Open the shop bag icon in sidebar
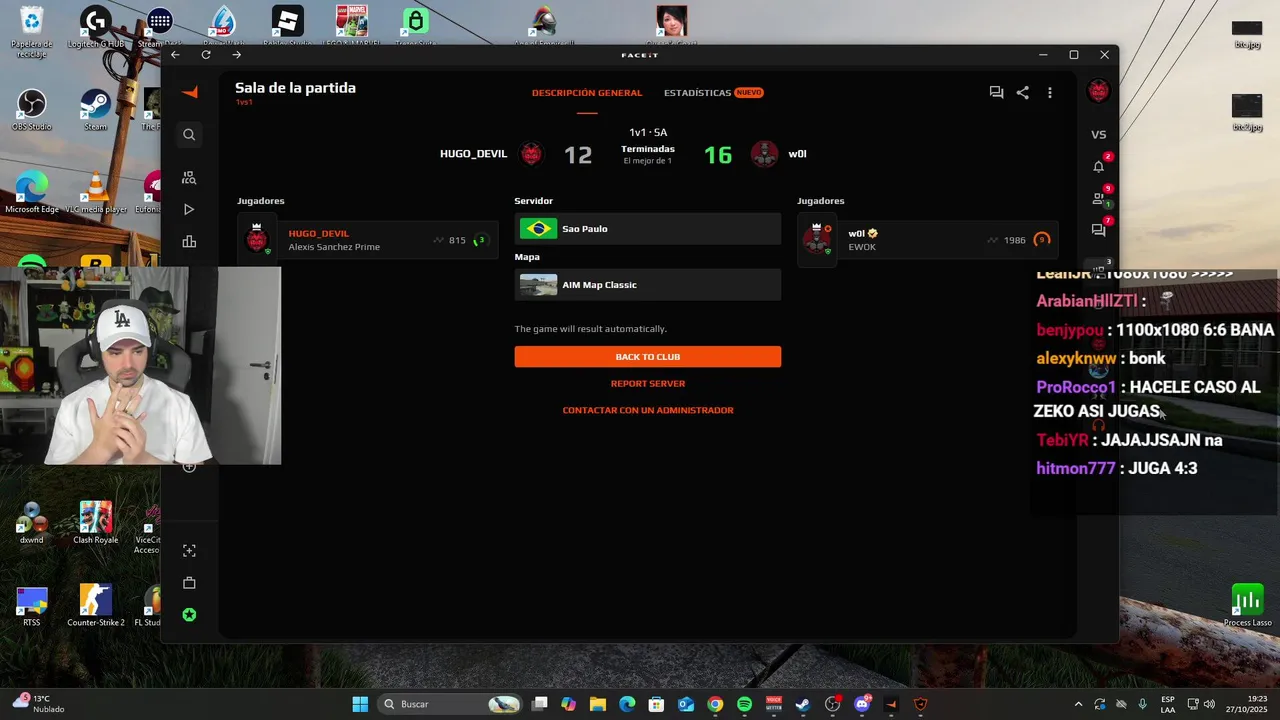 [189, 583]
